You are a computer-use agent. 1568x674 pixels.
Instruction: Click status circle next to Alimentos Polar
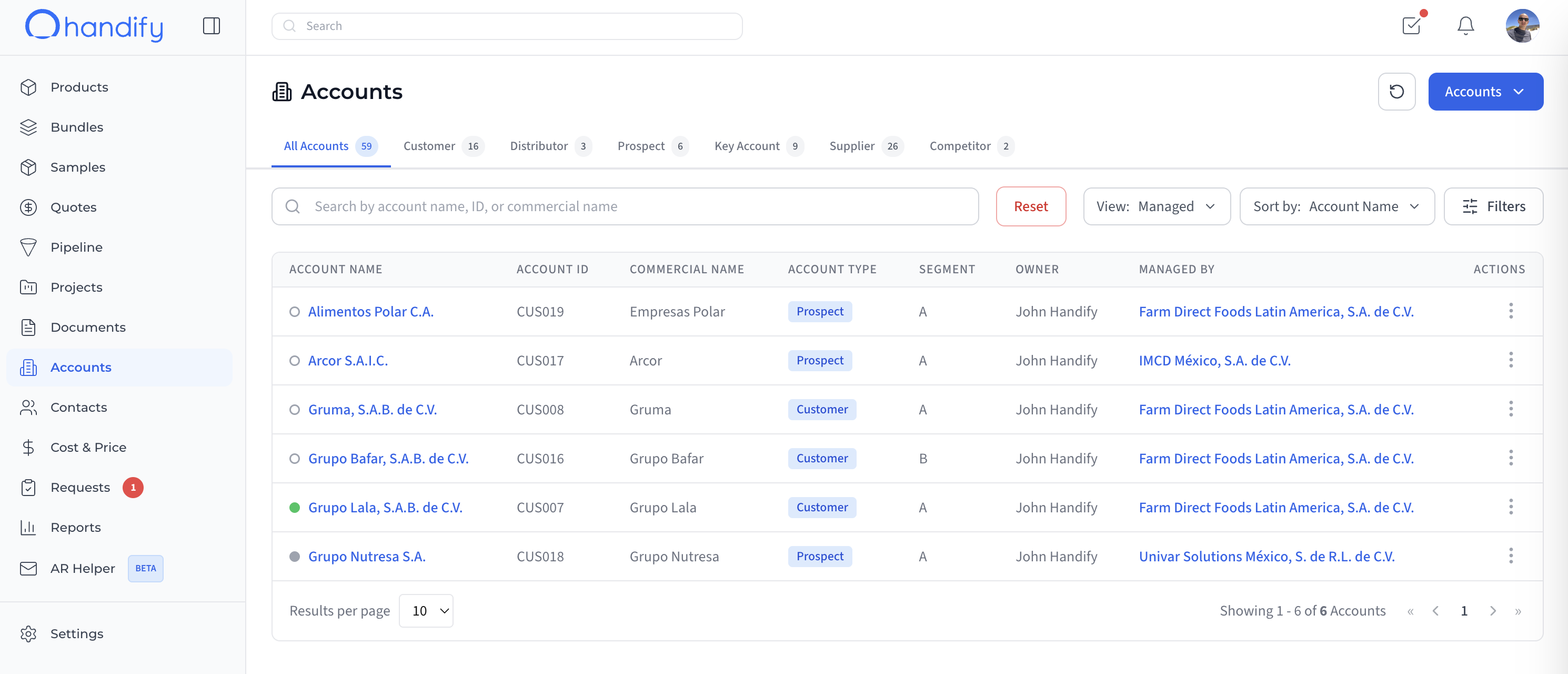[295, 311]
